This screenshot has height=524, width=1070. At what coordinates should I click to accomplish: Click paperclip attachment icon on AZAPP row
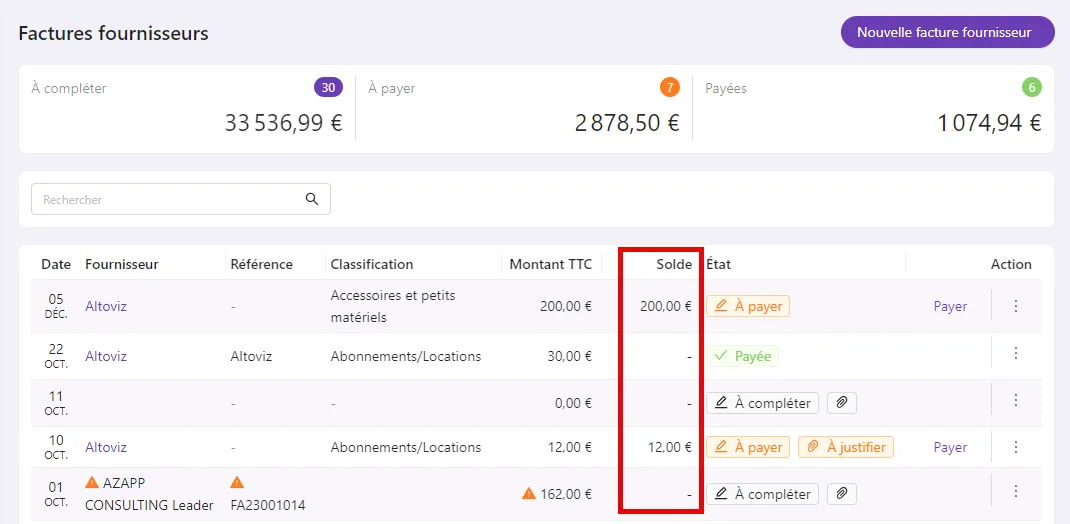[x=841, y=494]
